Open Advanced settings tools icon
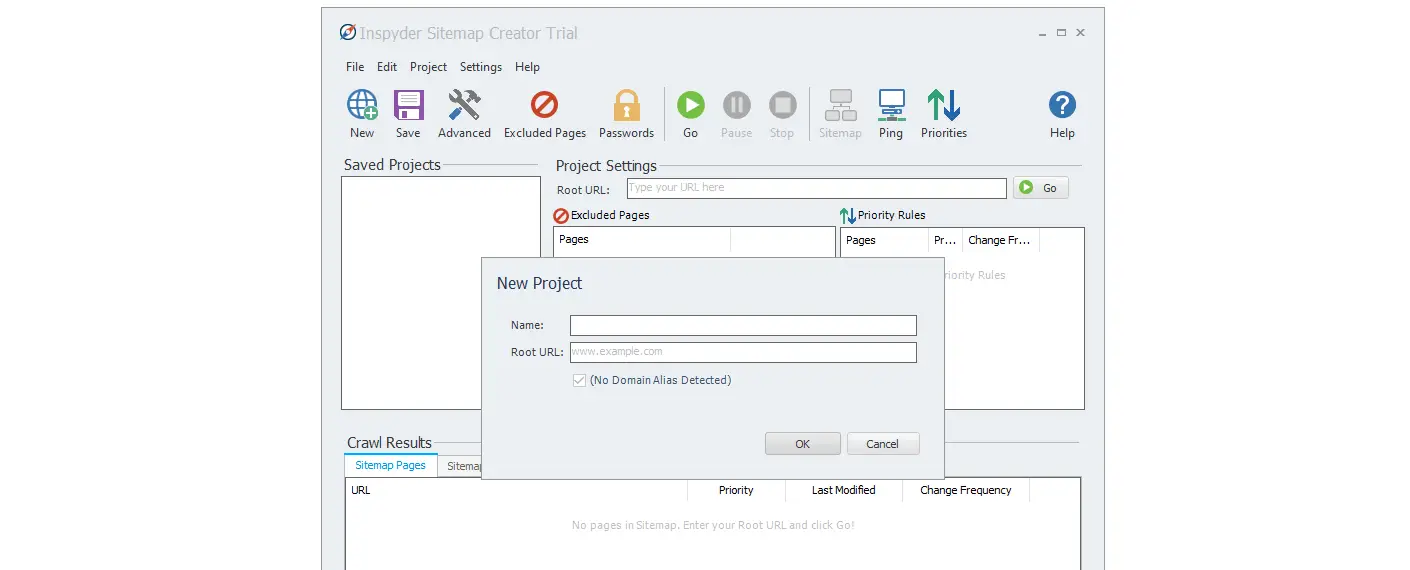Screen dimensions: 1410x570 point(464,105)
